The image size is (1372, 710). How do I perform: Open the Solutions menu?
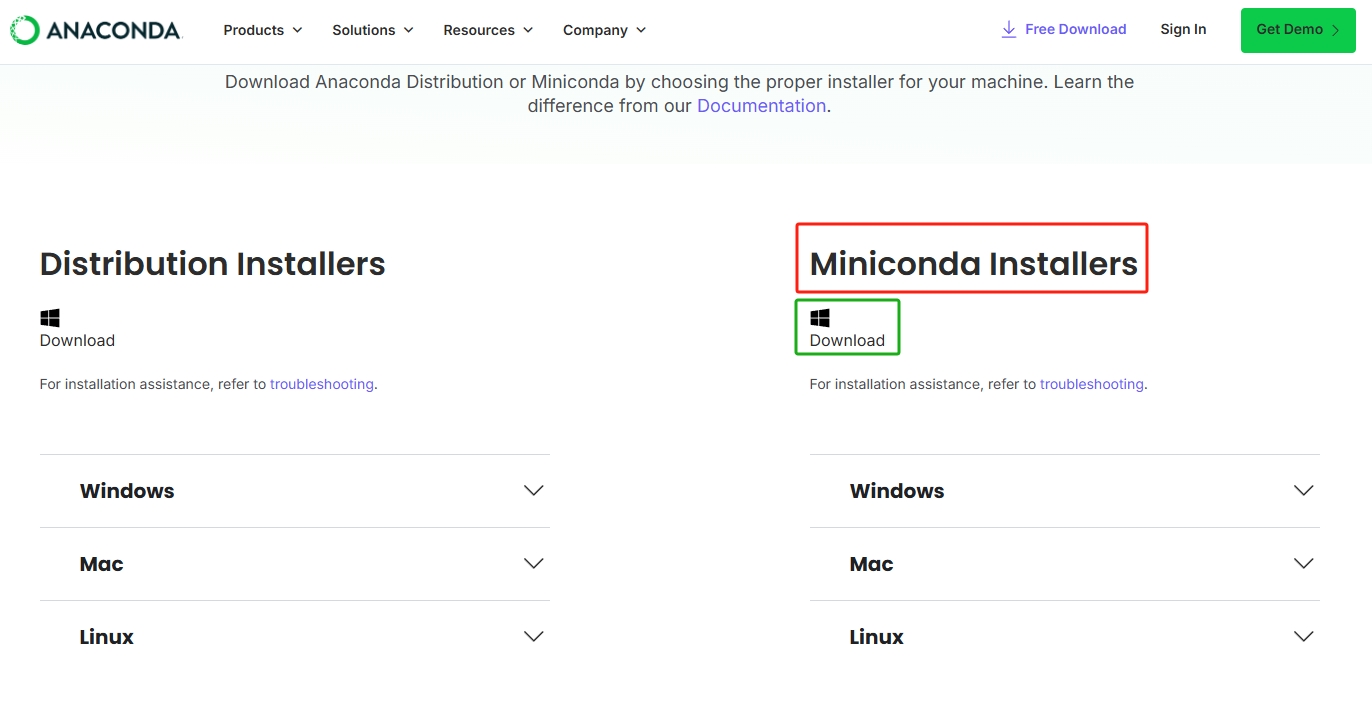373,30
